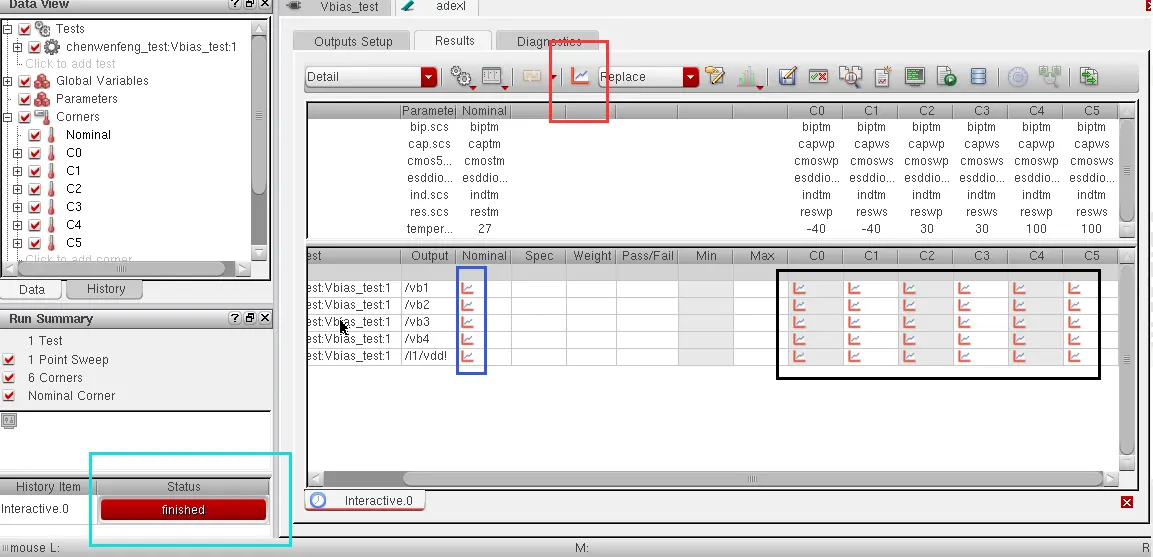Viewport: 1153px width, 557px height.
Task: Switch to Vbias_test window tab
Action: point(340,7)
